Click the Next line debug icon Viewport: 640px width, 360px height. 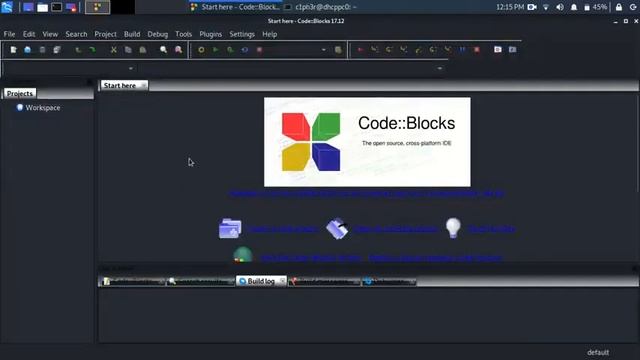point(389,50)
